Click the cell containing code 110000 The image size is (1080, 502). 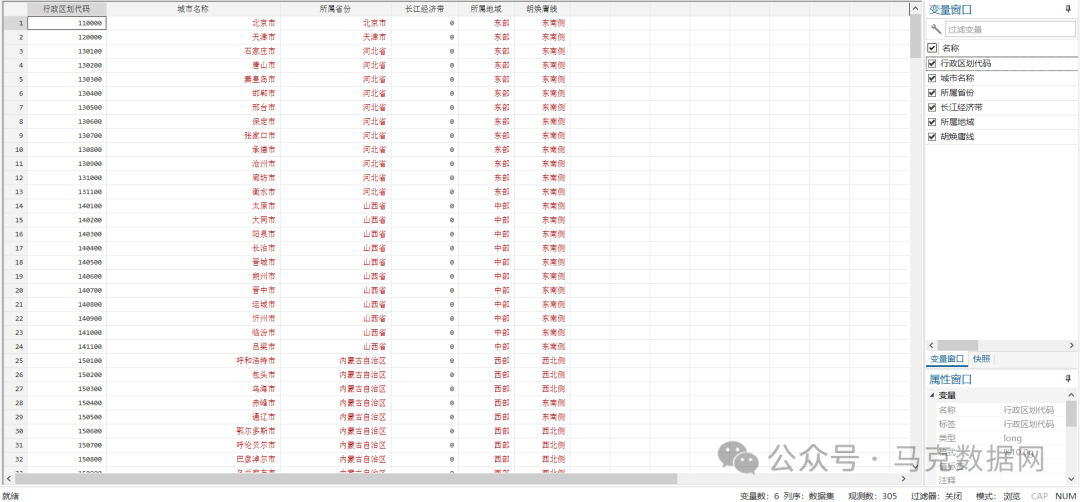pyautogui.click(x=67, y=23)
